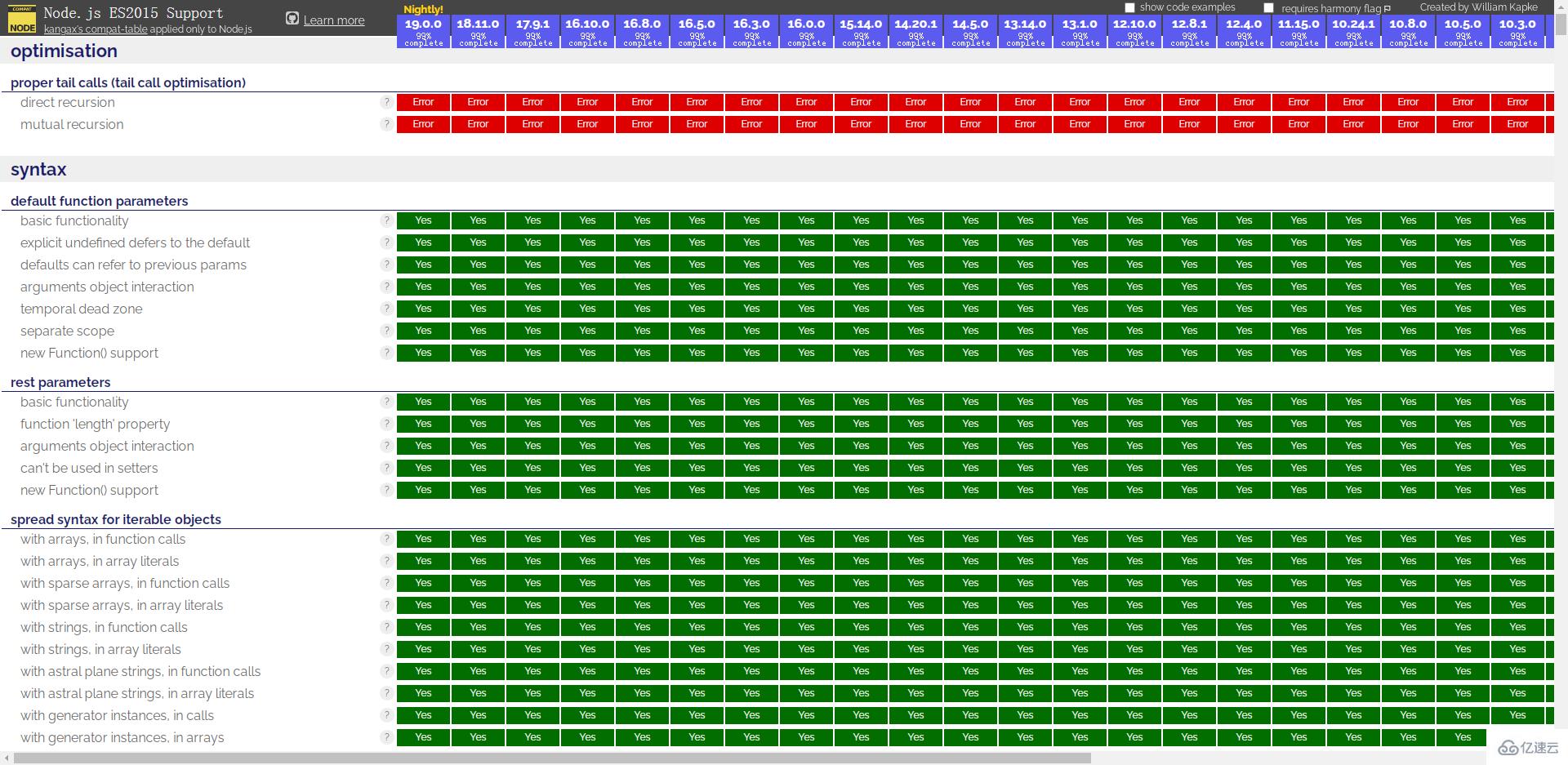This screenshot has width=1568, height=765.
Task: Click the GitHub icon beside Learn more
Action: [x=292, y=19]
